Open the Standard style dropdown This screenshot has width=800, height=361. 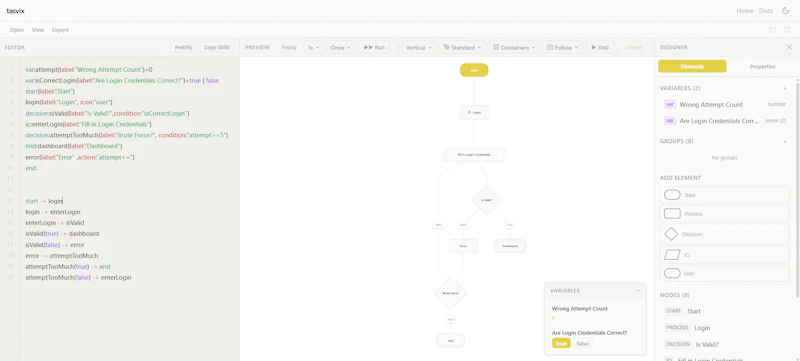(x=461, y=47)
